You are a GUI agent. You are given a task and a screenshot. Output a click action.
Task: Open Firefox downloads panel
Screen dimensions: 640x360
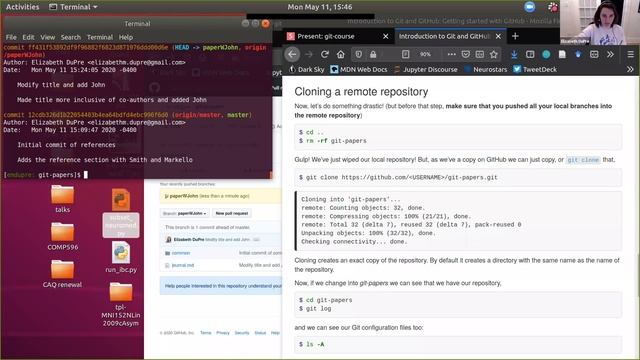[x=514, y=54]
